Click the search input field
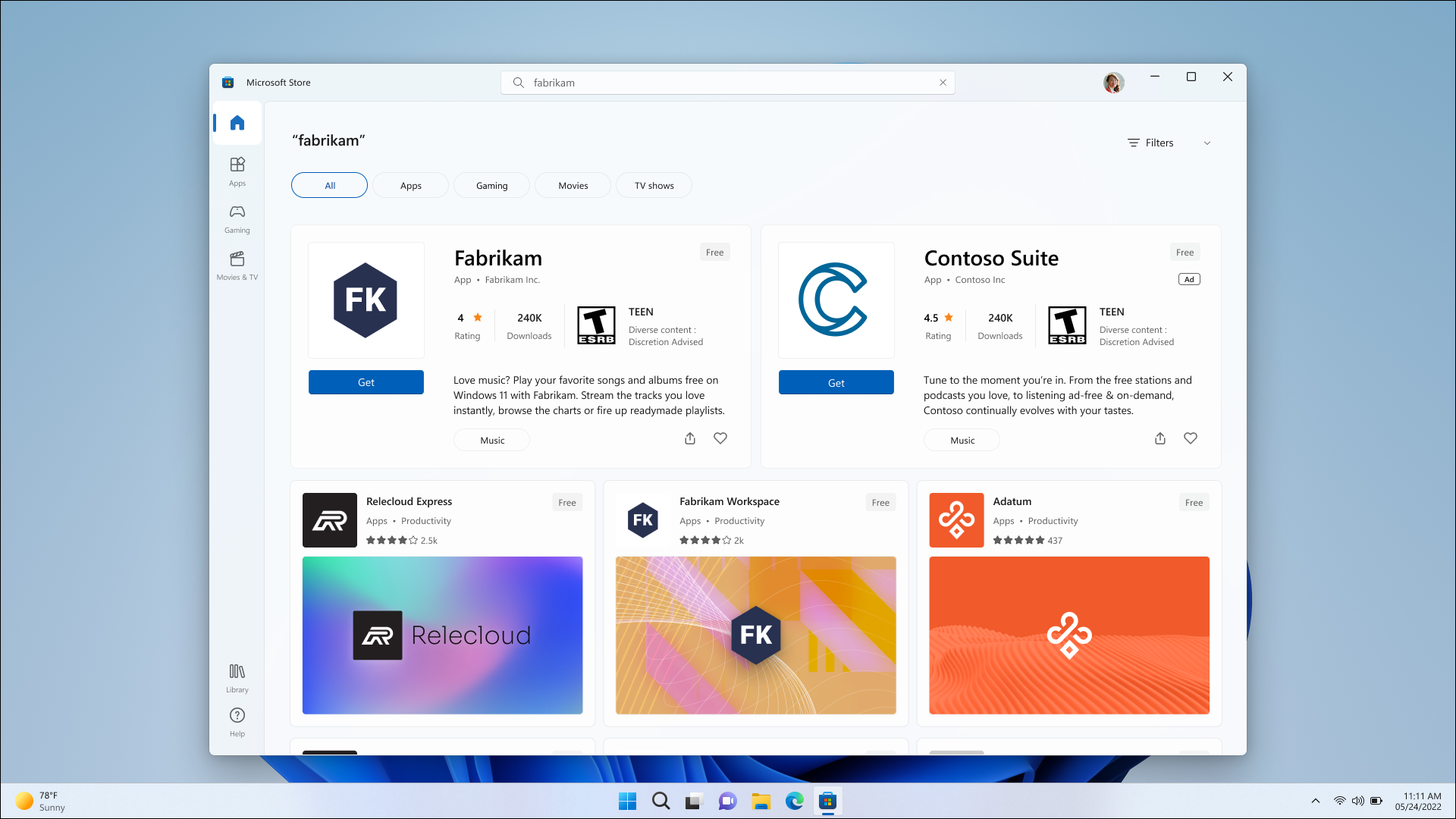Screen dimensions: 1456x819 [x=728, y=82]
